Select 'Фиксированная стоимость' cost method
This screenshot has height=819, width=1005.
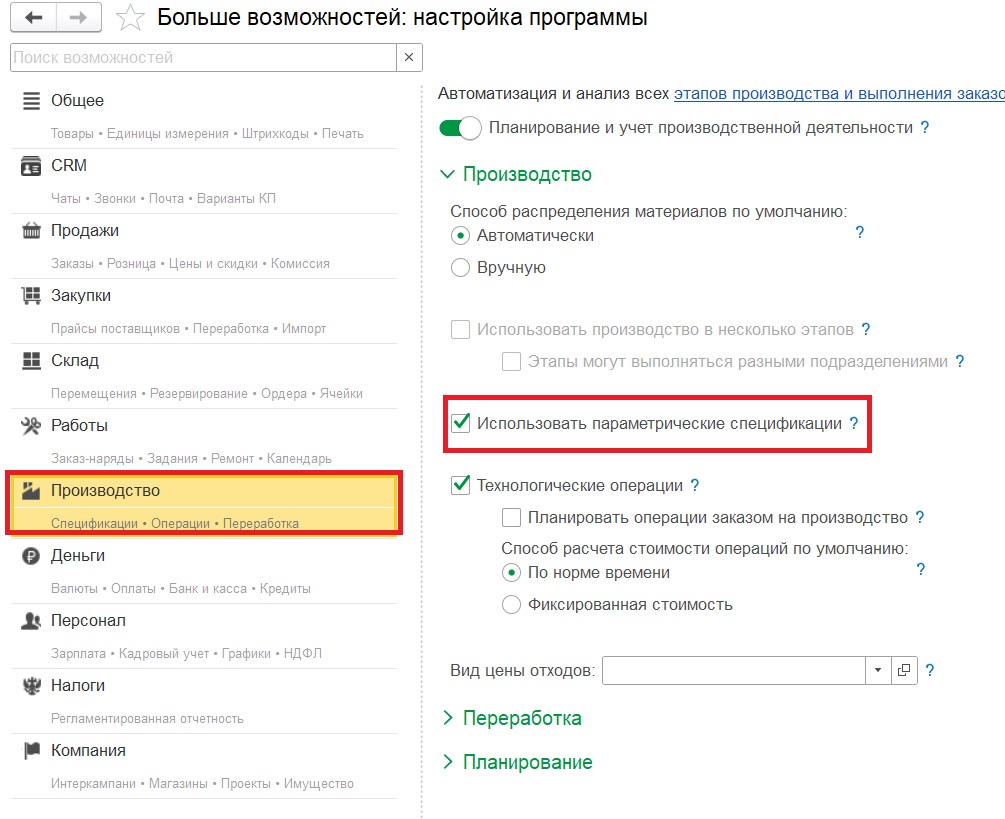click(x=511, y=605)
